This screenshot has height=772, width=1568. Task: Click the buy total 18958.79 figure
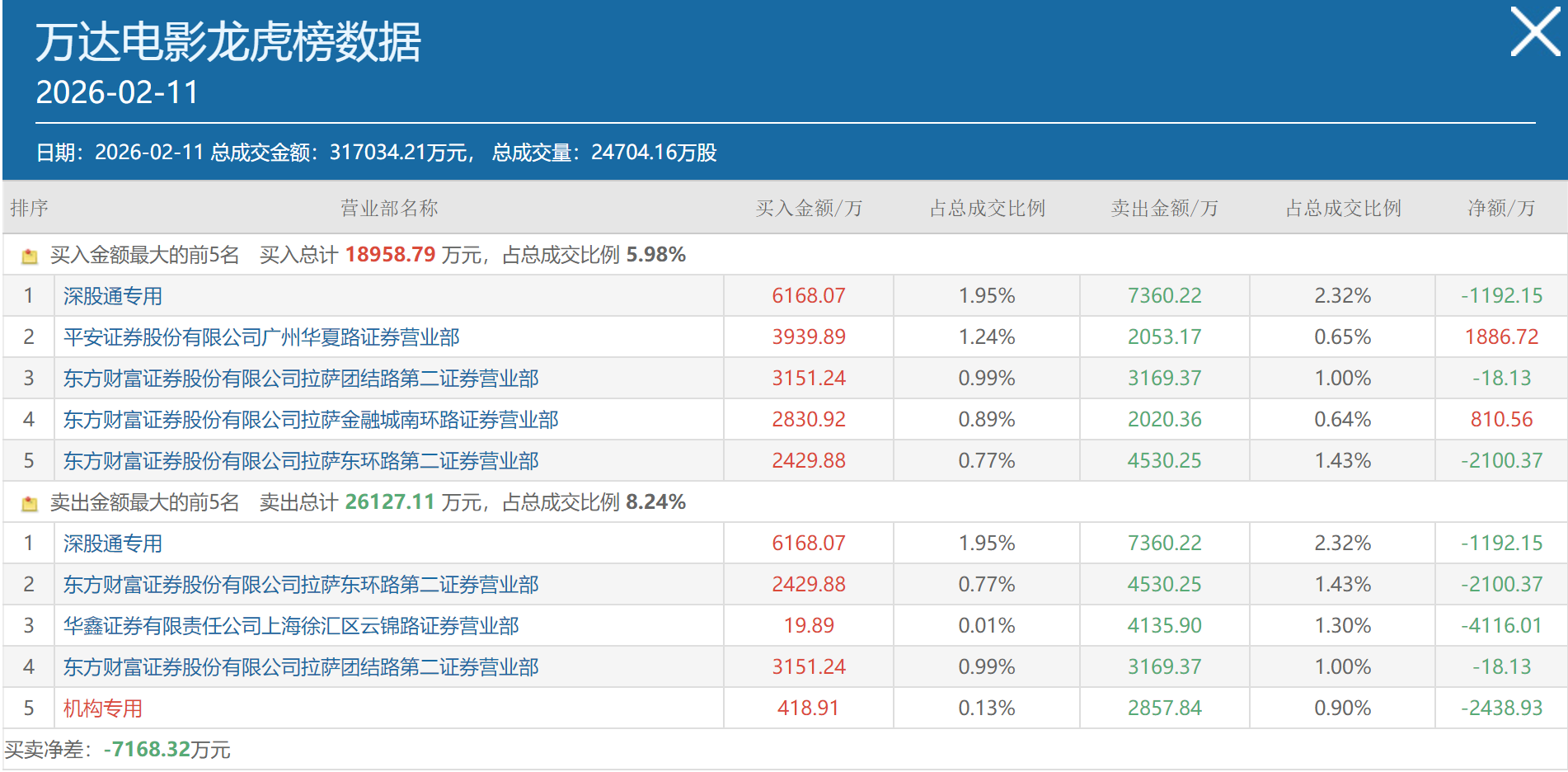pos(390,255)
